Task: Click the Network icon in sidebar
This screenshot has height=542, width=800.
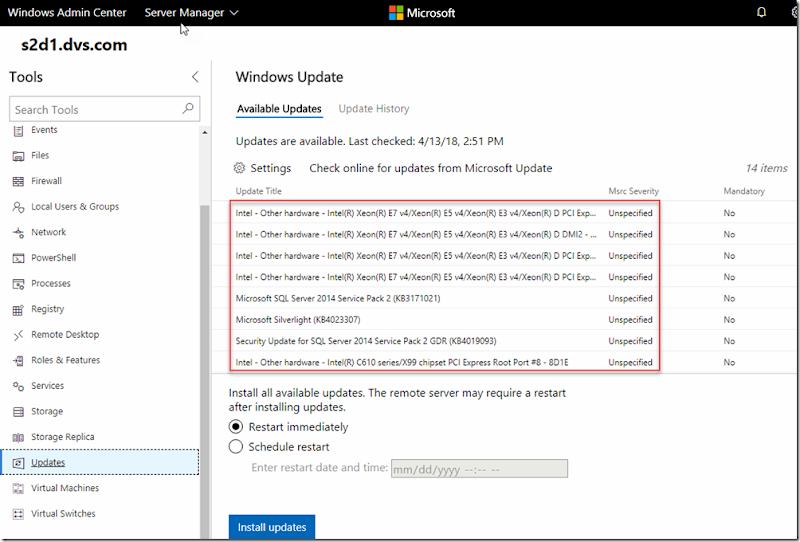Action: [18, 233]
